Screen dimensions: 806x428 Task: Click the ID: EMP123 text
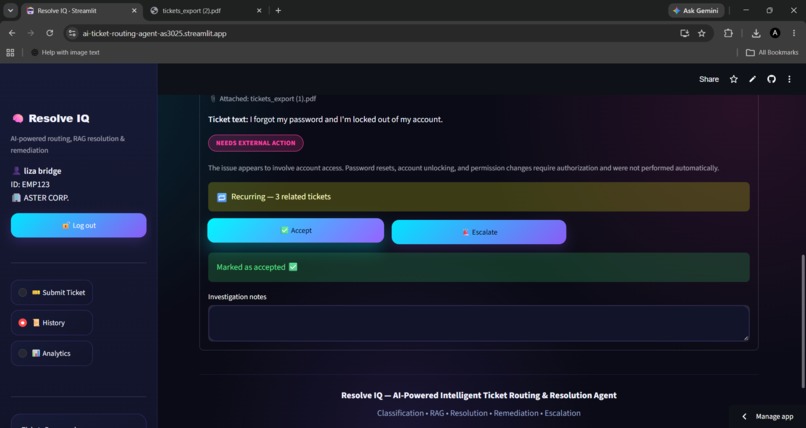(x=30, y=184)
